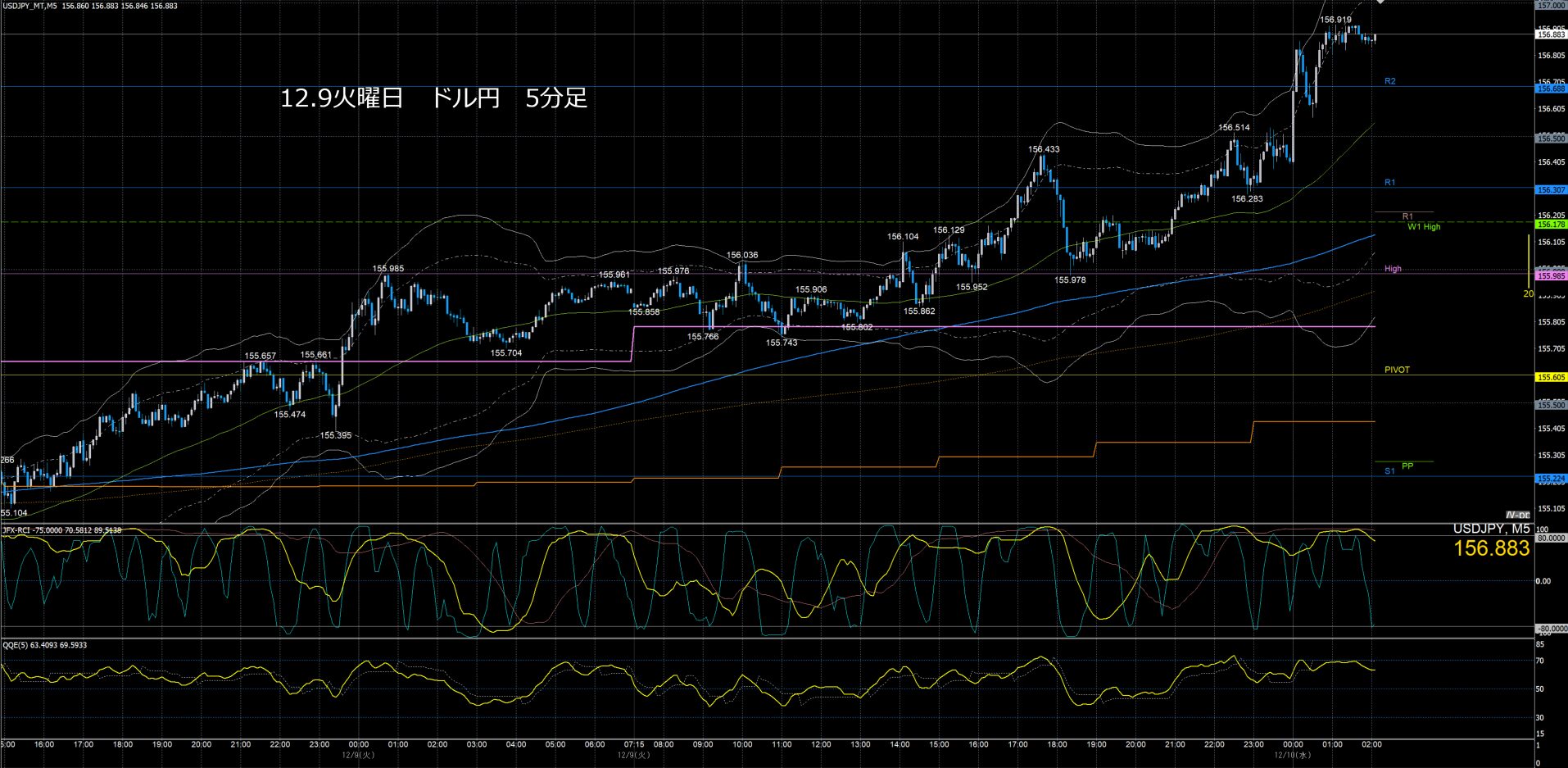Click the green PP label

pos(1407,466)
